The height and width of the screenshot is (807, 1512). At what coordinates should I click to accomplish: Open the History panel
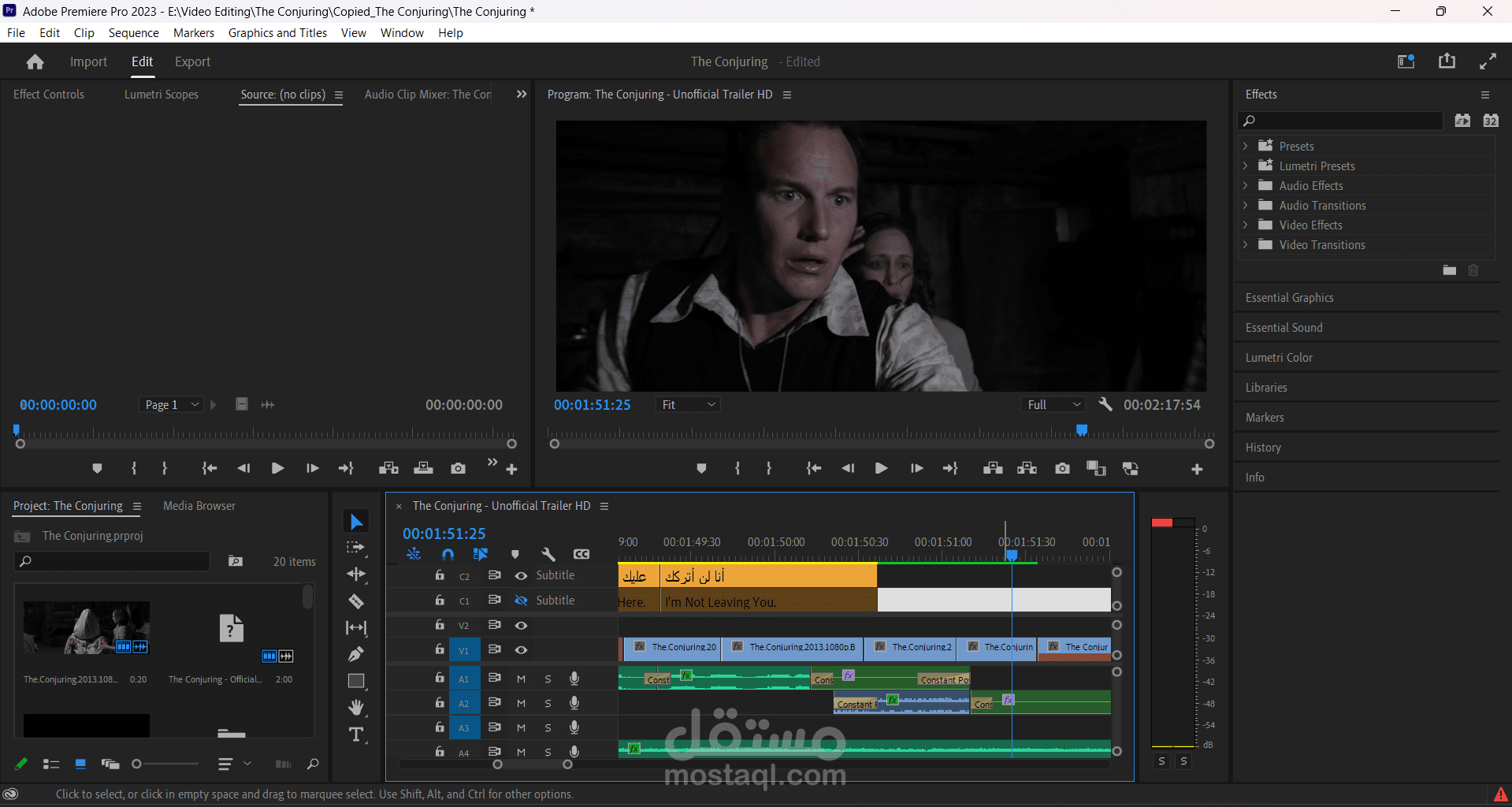(x=1263, y=448)
